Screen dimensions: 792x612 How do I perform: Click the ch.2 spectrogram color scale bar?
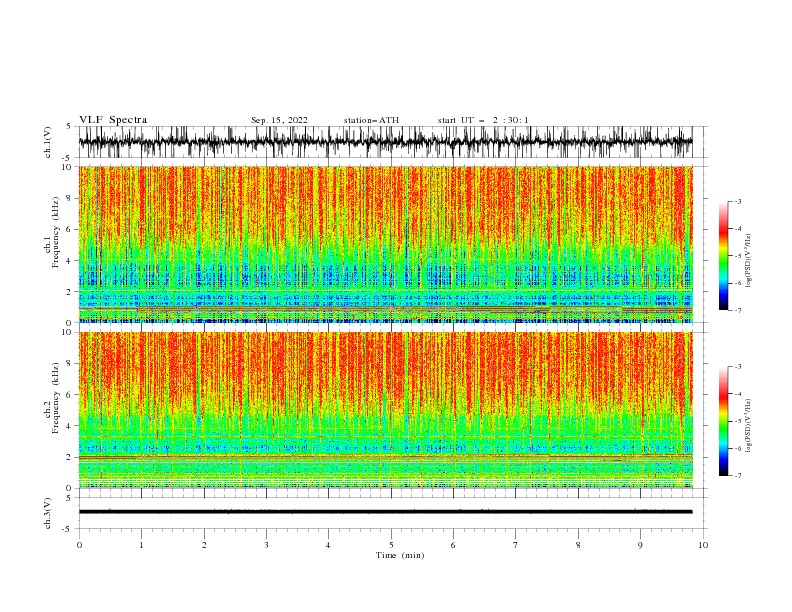pyautogui.click(x=723, y=421)
